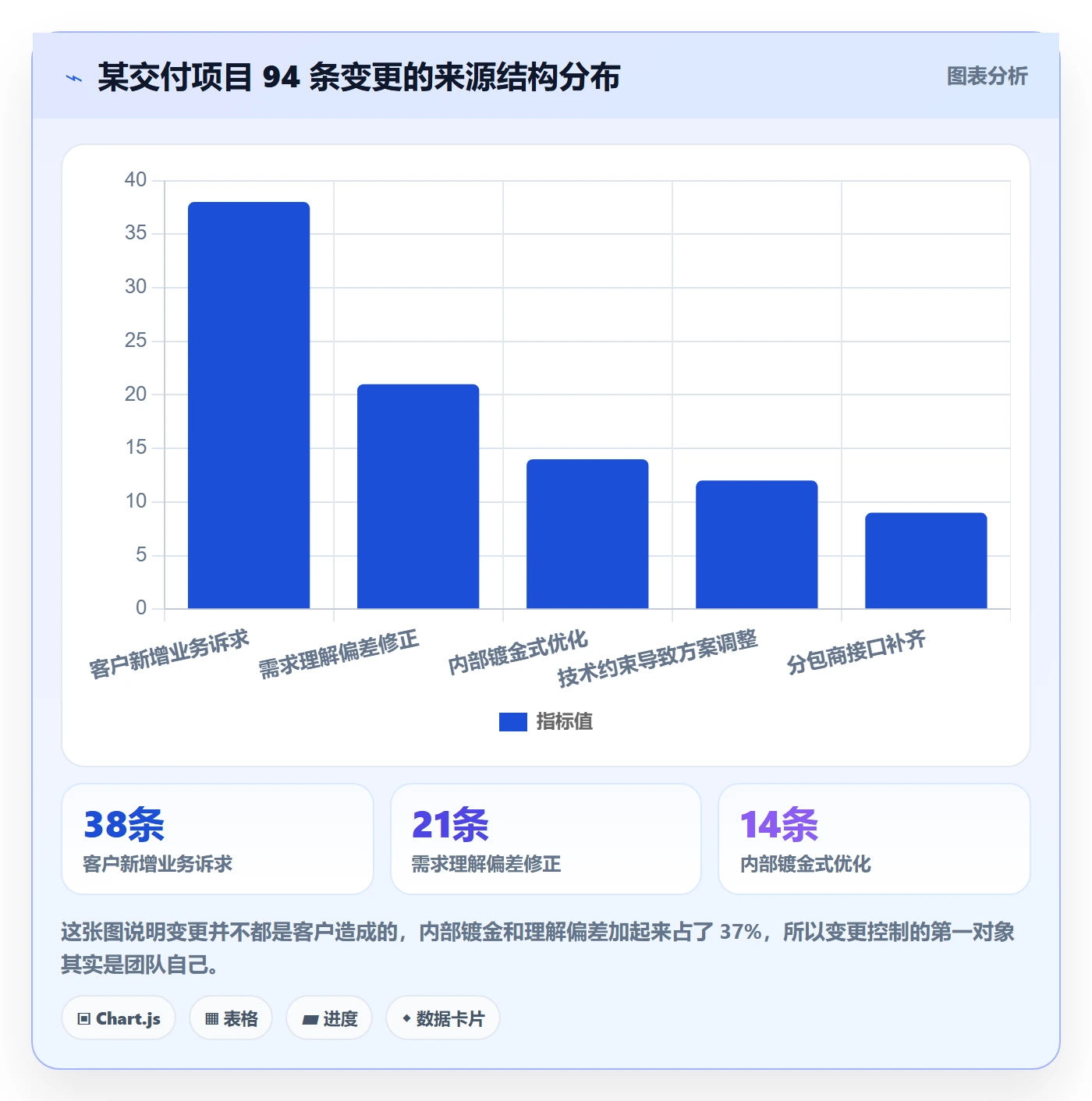
Task: Click x-axis label 需求理解偏差修正
Action: (339, 654)
